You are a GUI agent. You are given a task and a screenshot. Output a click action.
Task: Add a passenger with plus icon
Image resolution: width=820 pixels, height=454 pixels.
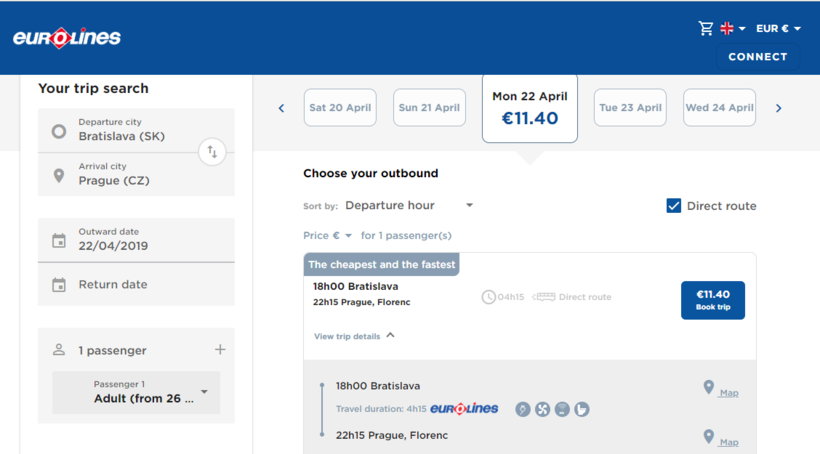tap(220, 349)
